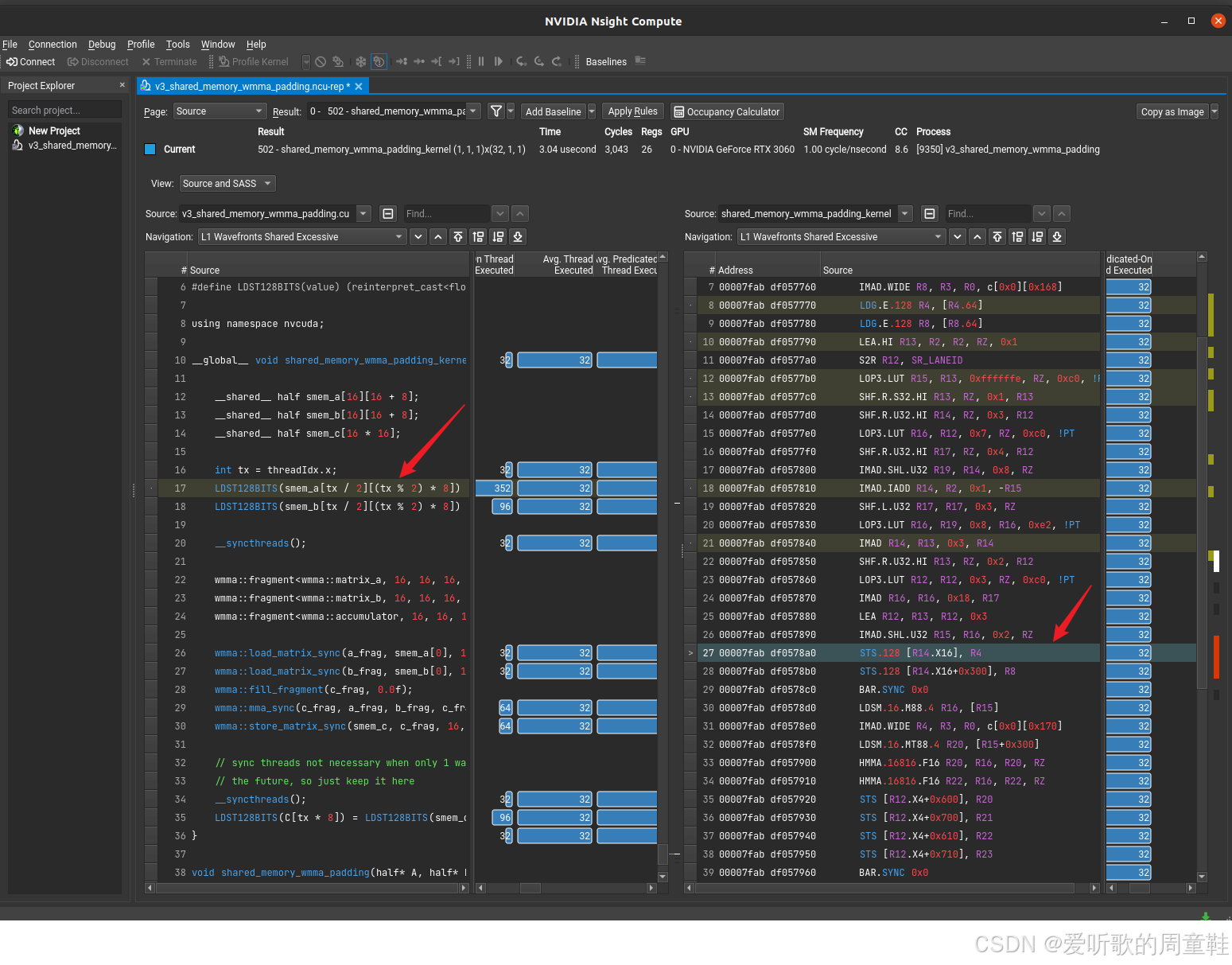Click the Search project input field
The height and width of the screenshot is (965, 1232).
64,110
